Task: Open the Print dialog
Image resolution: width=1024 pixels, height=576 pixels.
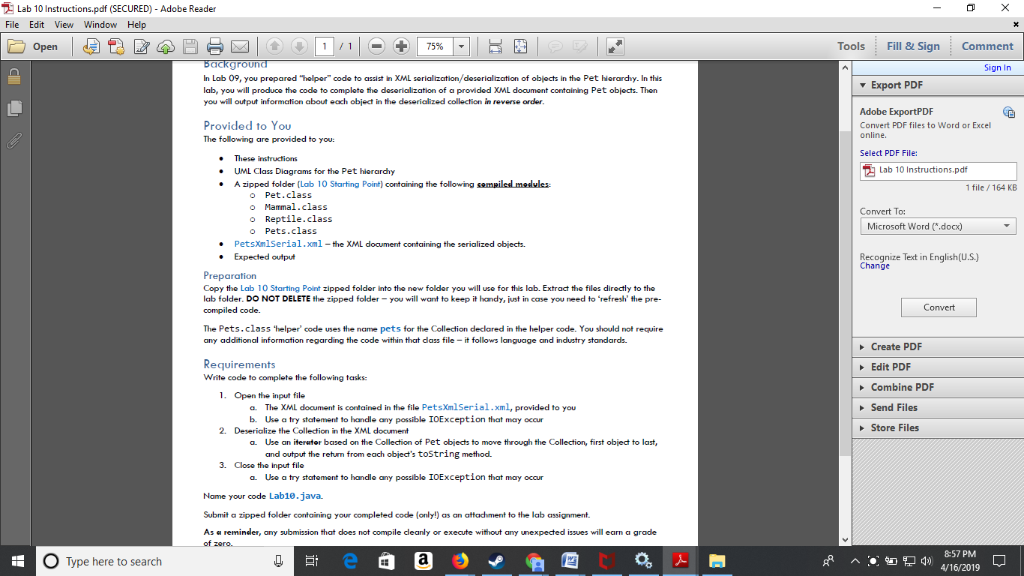Action: [x=215, y=46]
